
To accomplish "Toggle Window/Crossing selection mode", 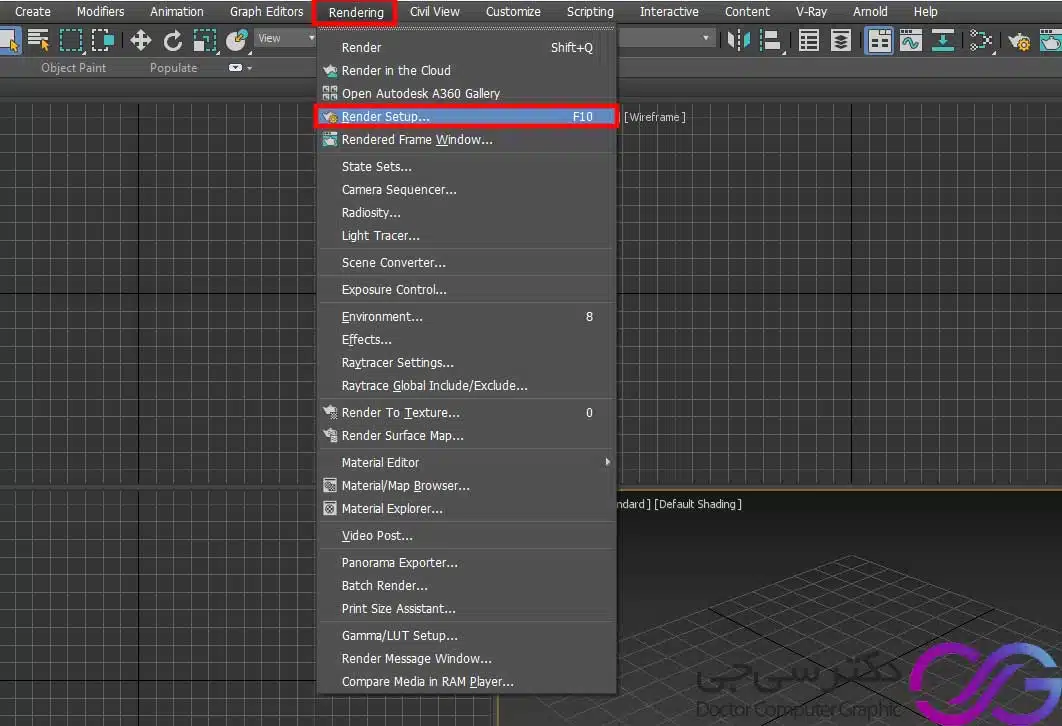I will point(102,41).
